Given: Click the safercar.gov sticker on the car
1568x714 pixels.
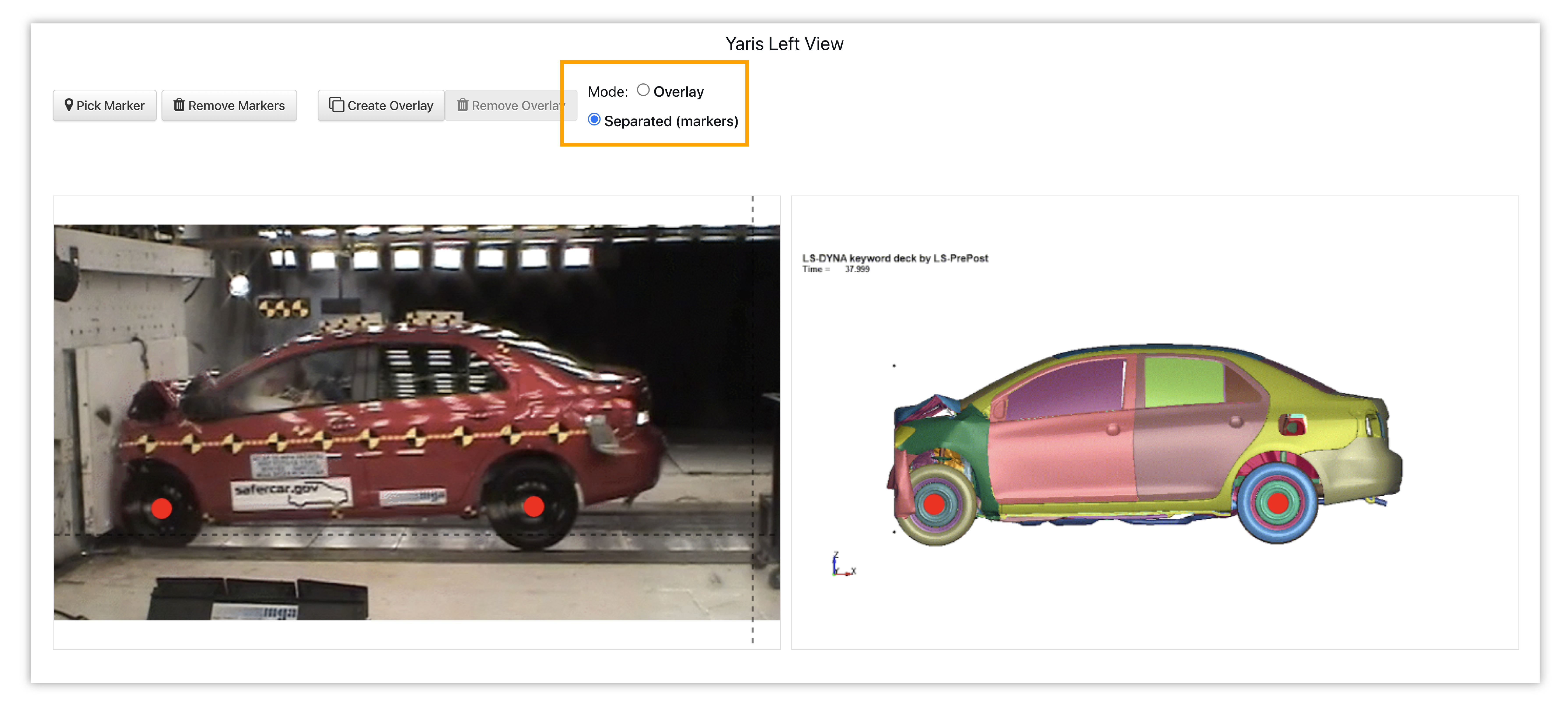Looking at the screenshot, I should point(291,494).
